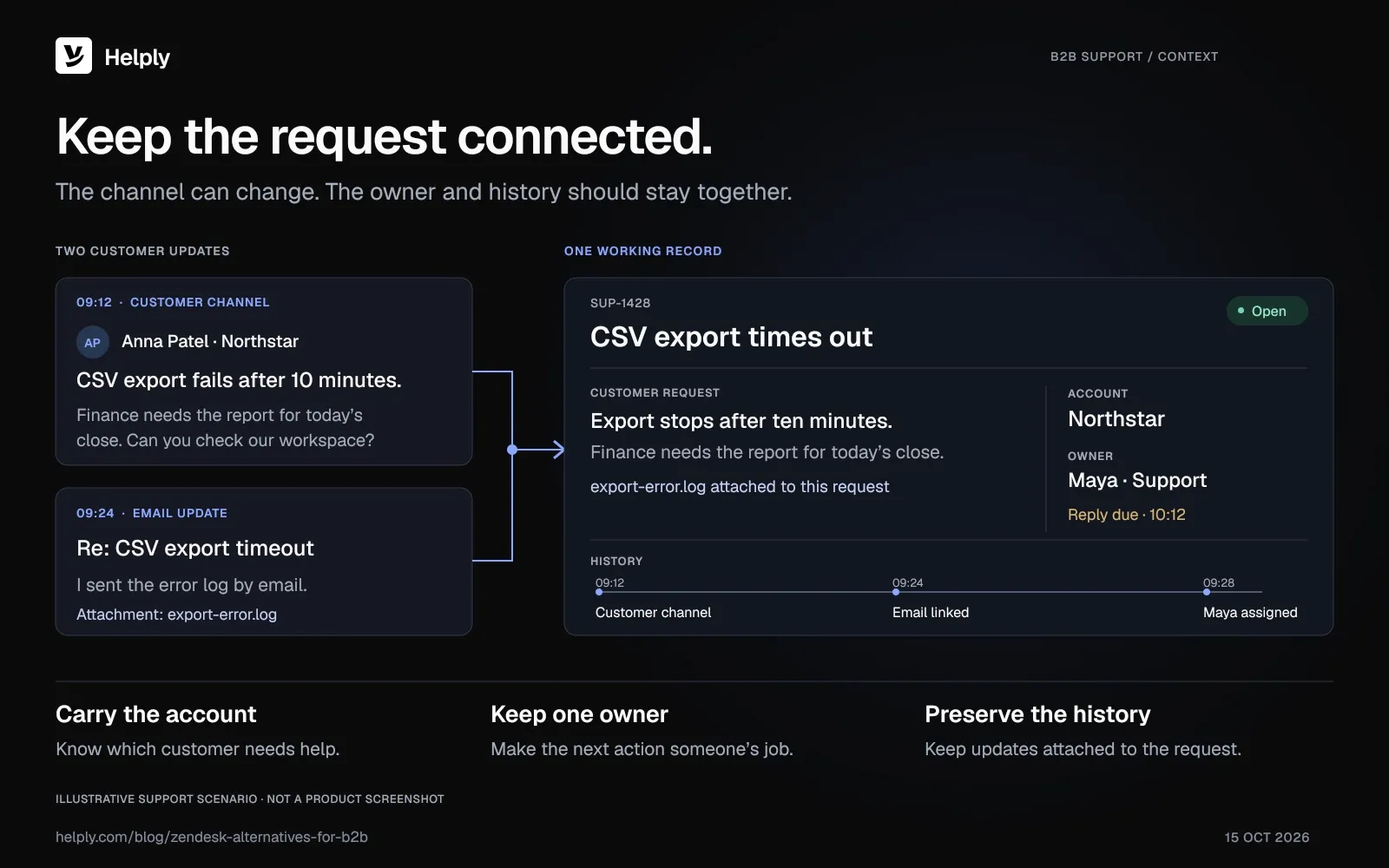This screenshot has width=1389, height=868.
Task: Click the Northstar account name in record
Action: tap(1116, 419)
